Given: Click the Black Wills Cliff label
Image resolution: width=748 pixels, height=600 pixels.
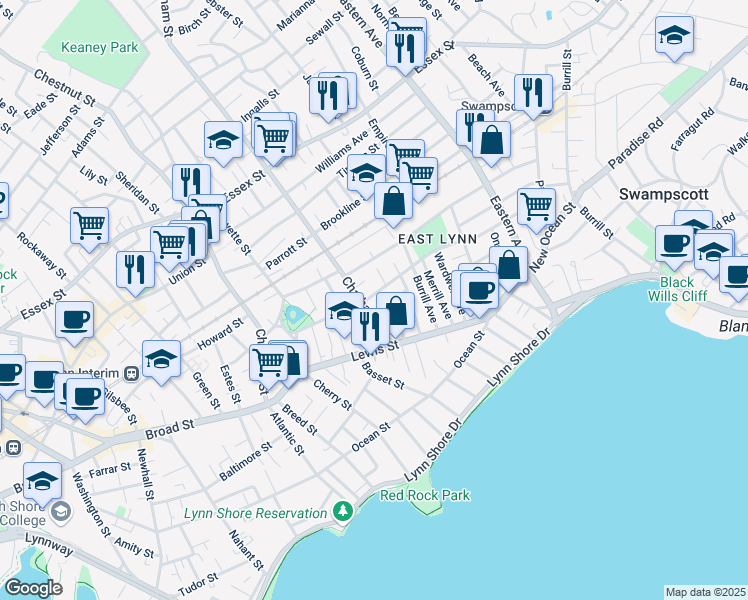Looking at the screenshot, I should click(677, 289).
